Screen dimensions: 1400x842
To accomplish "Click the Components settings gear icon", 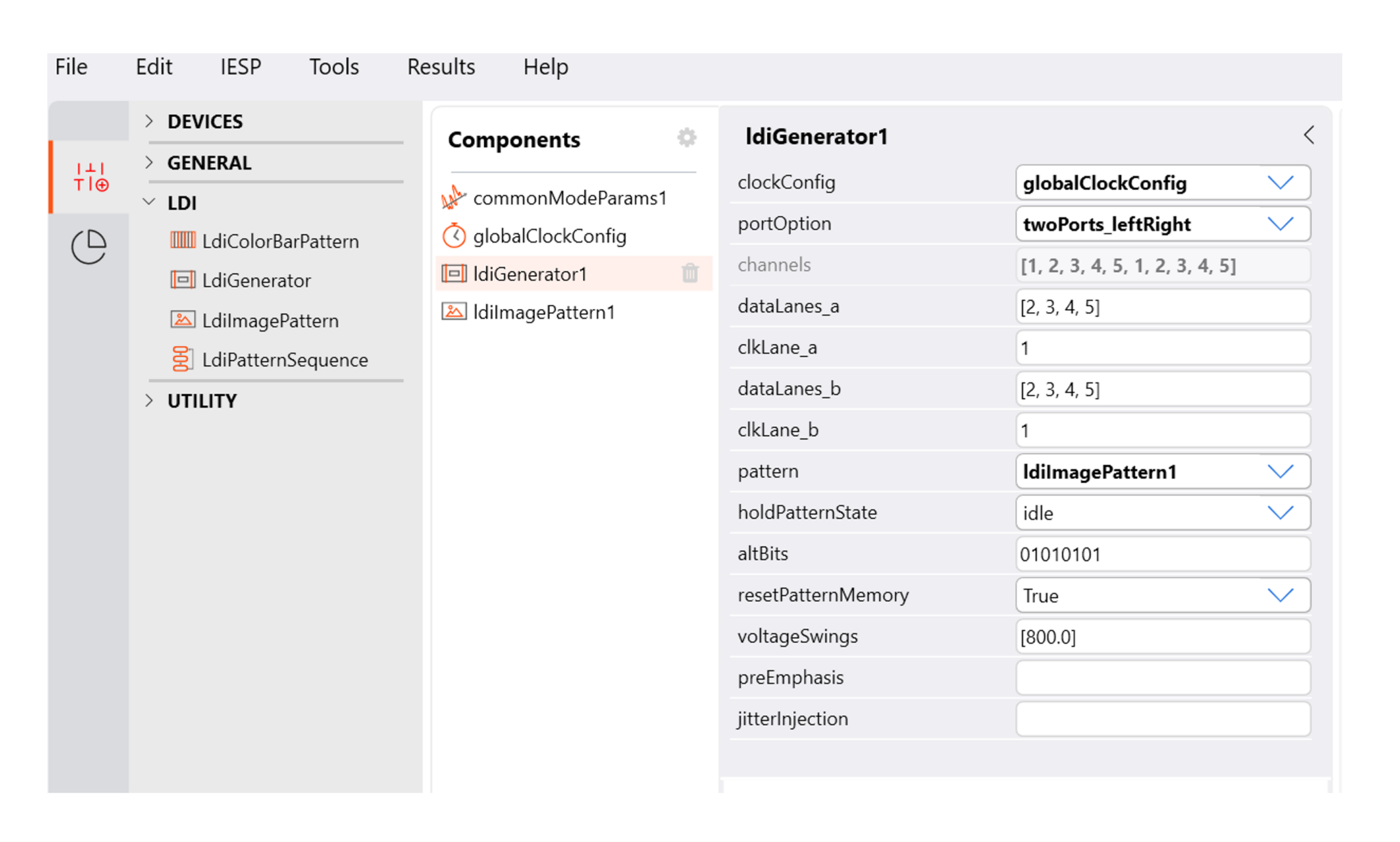I will click(686, 137).
